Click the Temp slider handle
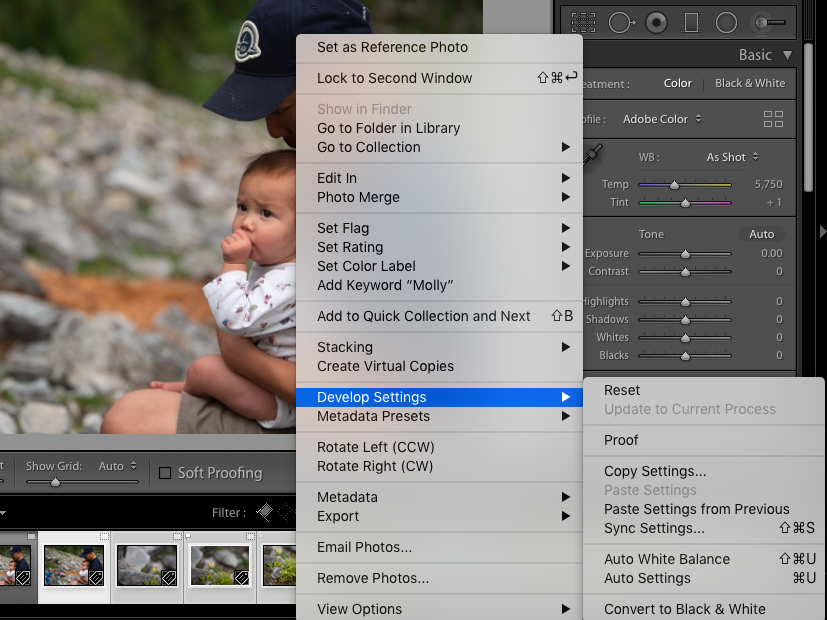Image resolution: width=827 pixels, height=620 pixels. click(x=674, y=185)
